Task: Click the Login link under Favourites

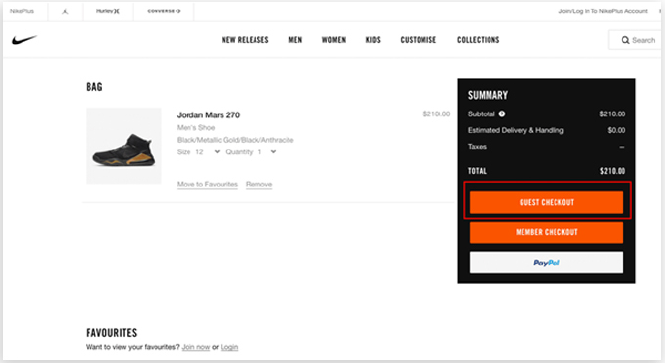Action: point(229,347)
